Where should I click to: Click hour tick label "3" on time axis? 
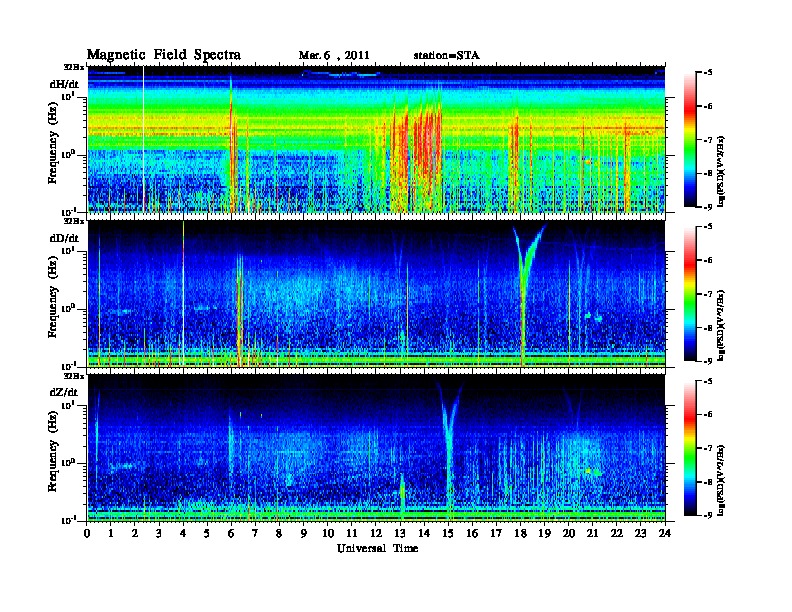click(x=159, y=533)
